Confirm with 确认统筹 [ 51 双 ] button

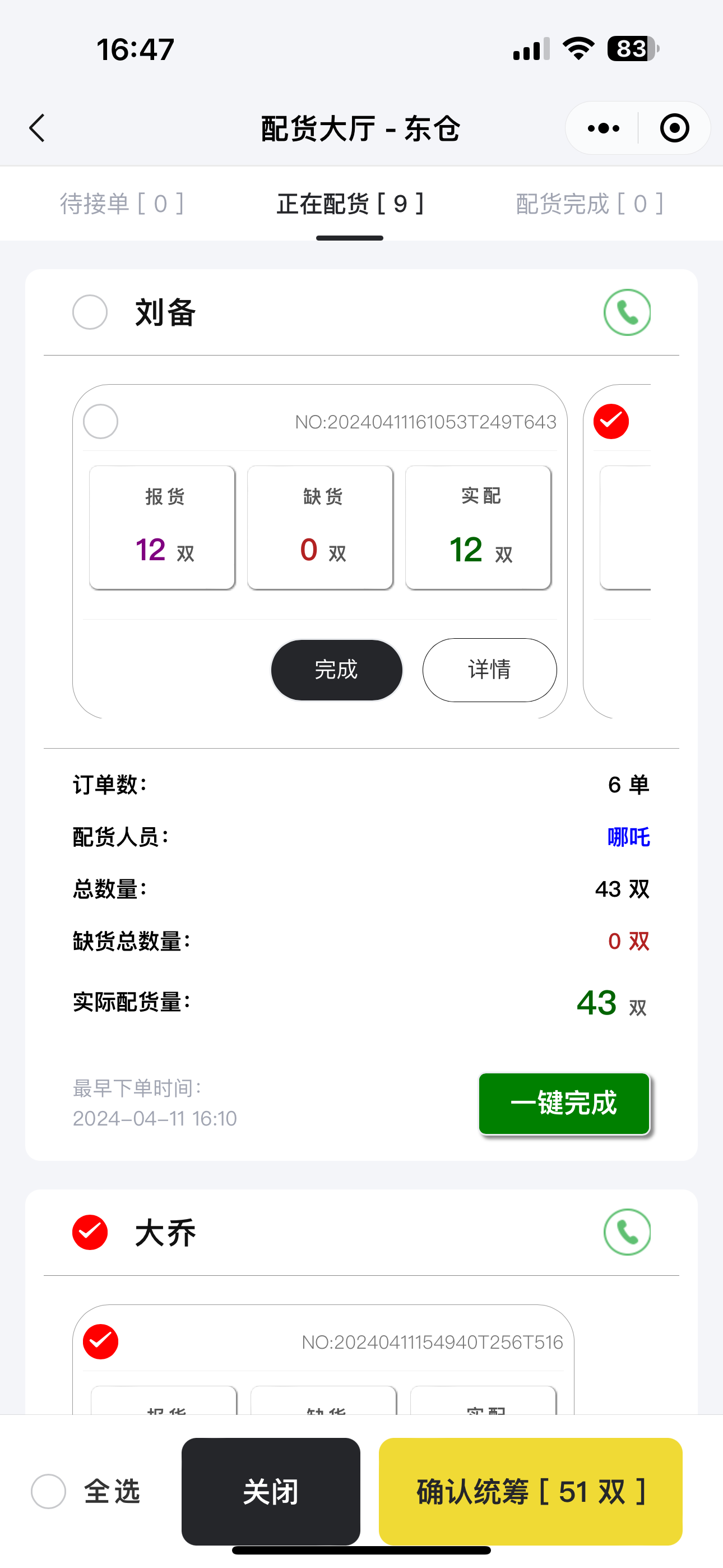(530, 1491)
